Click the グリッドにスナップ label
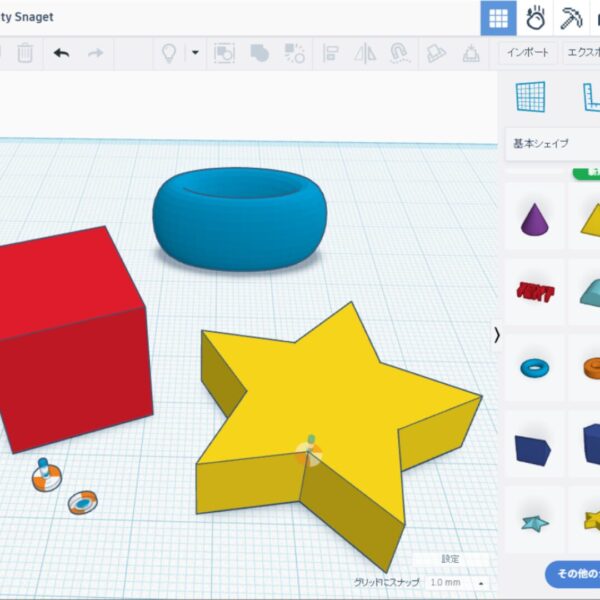 click(386, 582)
